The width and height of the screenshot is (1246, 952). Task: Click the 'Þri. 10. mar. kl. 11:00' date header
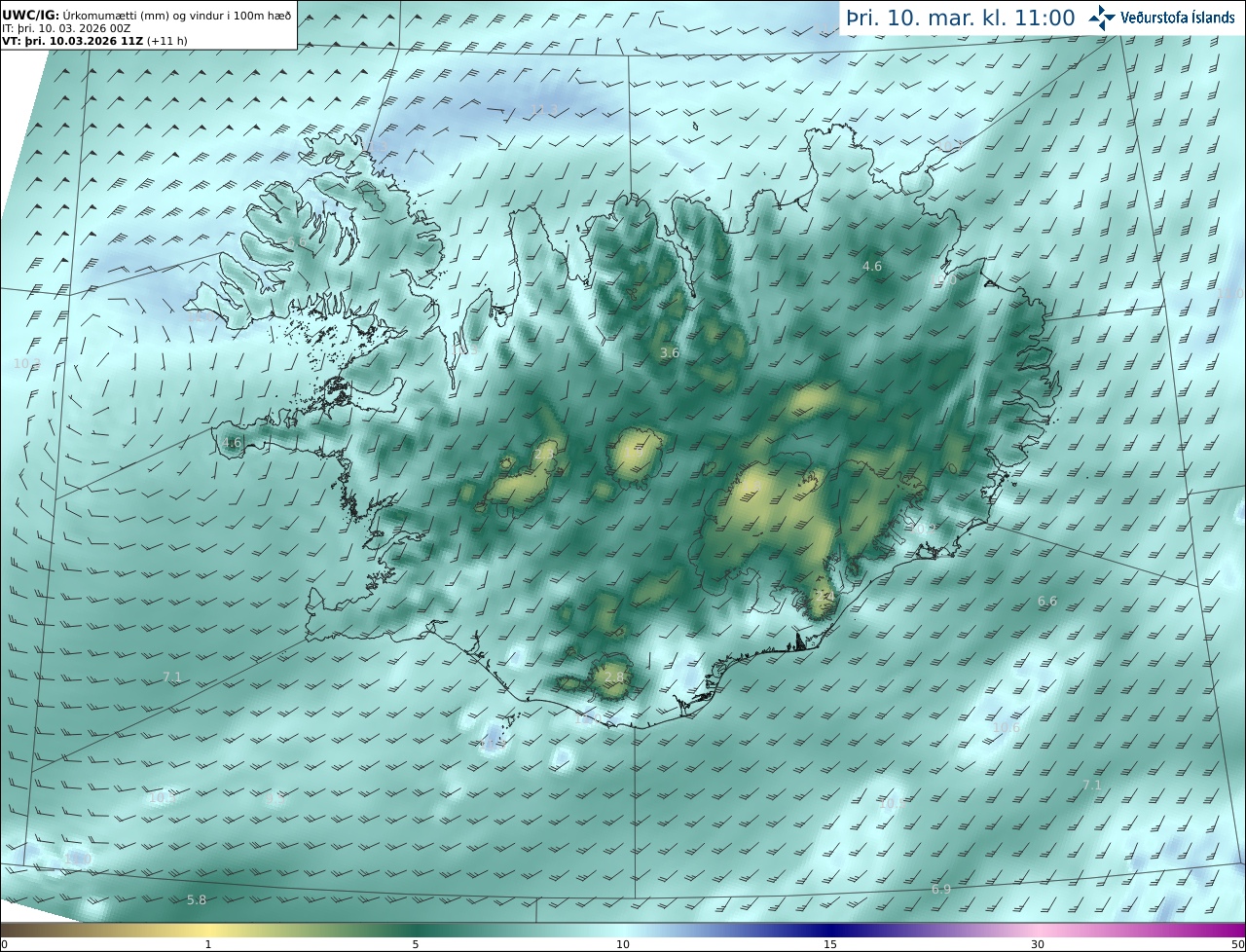(x=960, y=18)
